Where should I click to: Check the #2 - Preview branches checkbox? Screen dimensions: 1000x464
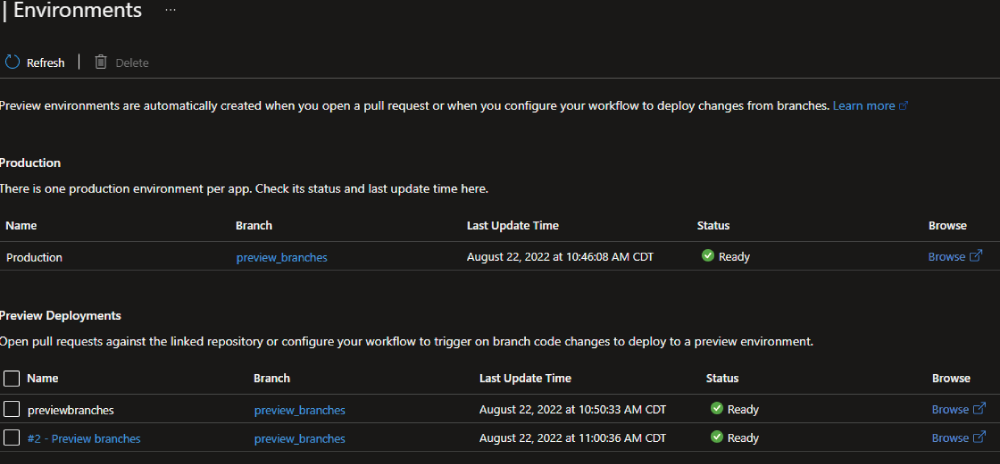[x=11, y=438]
